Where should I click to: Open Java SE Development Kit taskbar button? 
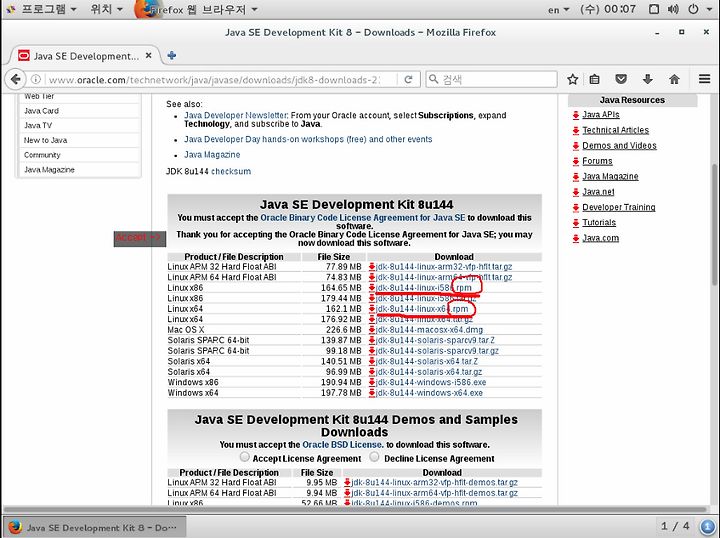95,527
